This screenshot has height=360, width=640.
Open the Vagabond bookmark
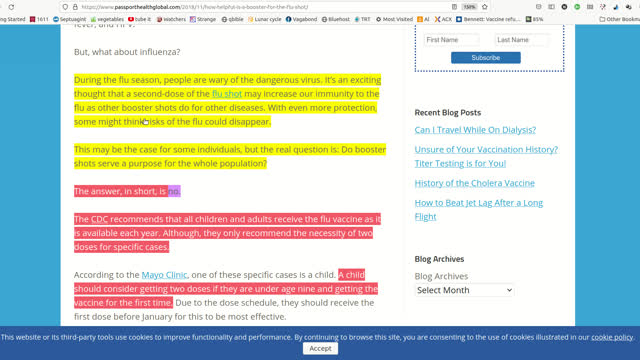[301, 19]
